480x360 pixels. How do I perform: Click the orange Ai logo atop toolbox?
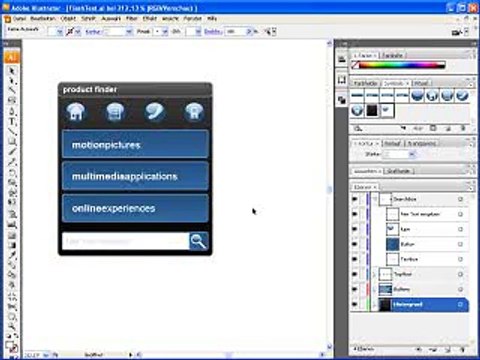(x=12, y=57)
